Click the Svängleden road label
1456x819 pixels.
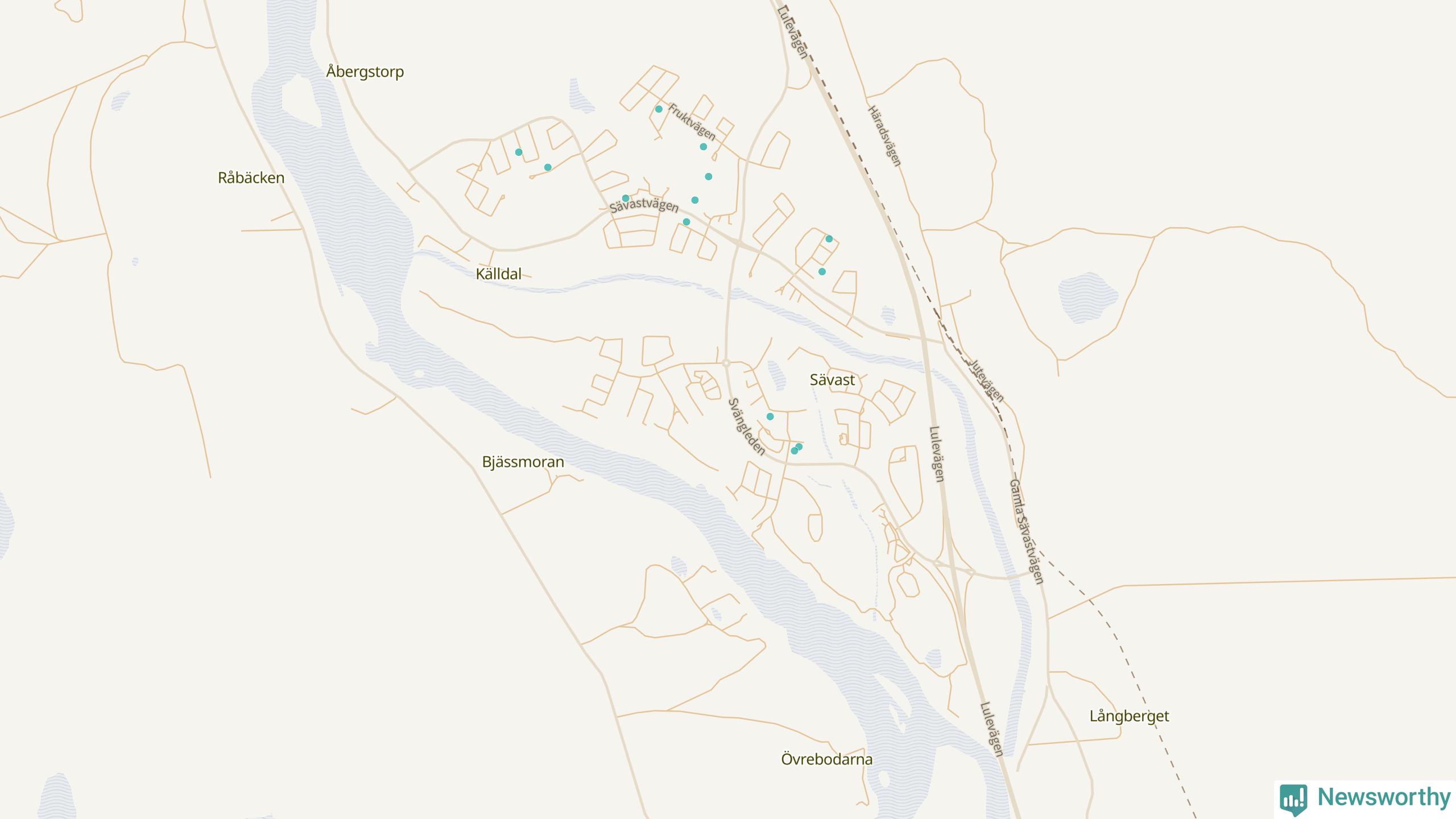coord(747,427)
